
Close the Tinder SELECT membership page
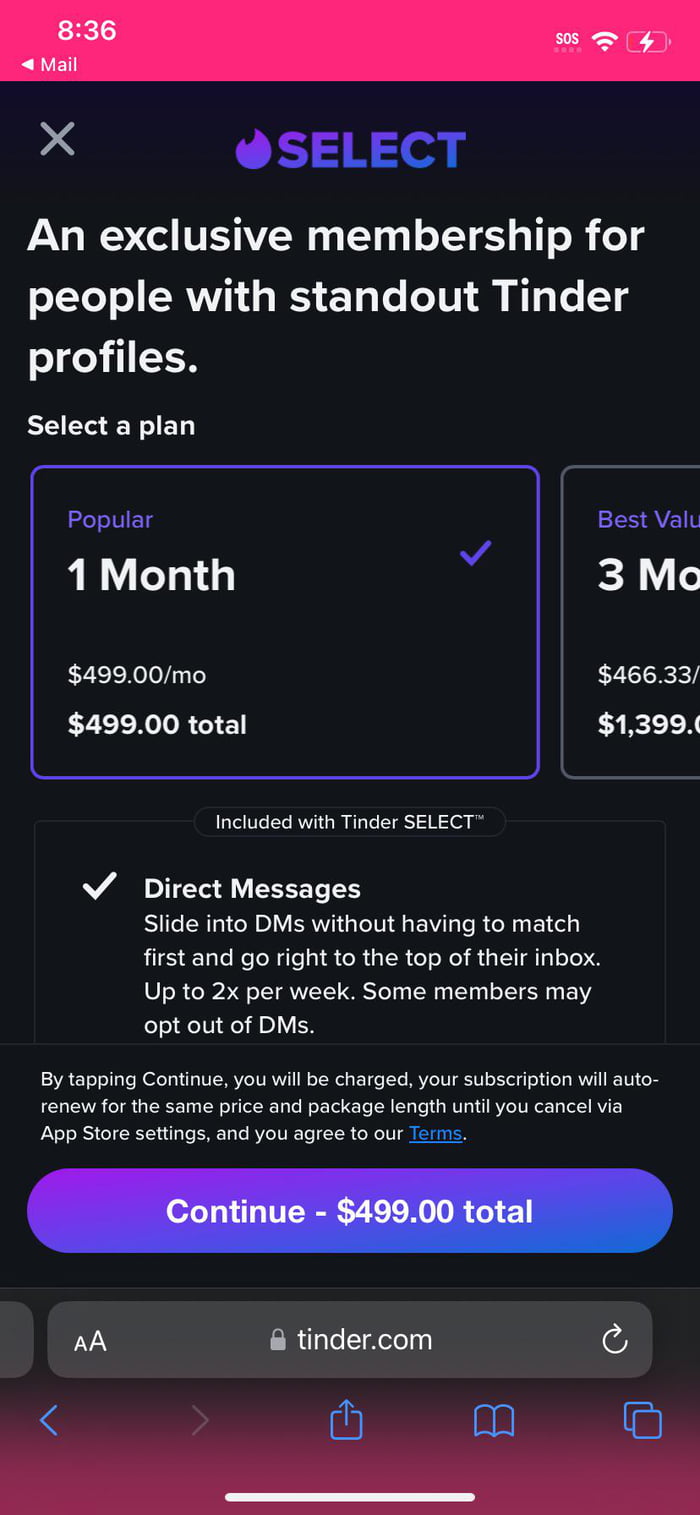pos(57,138)
